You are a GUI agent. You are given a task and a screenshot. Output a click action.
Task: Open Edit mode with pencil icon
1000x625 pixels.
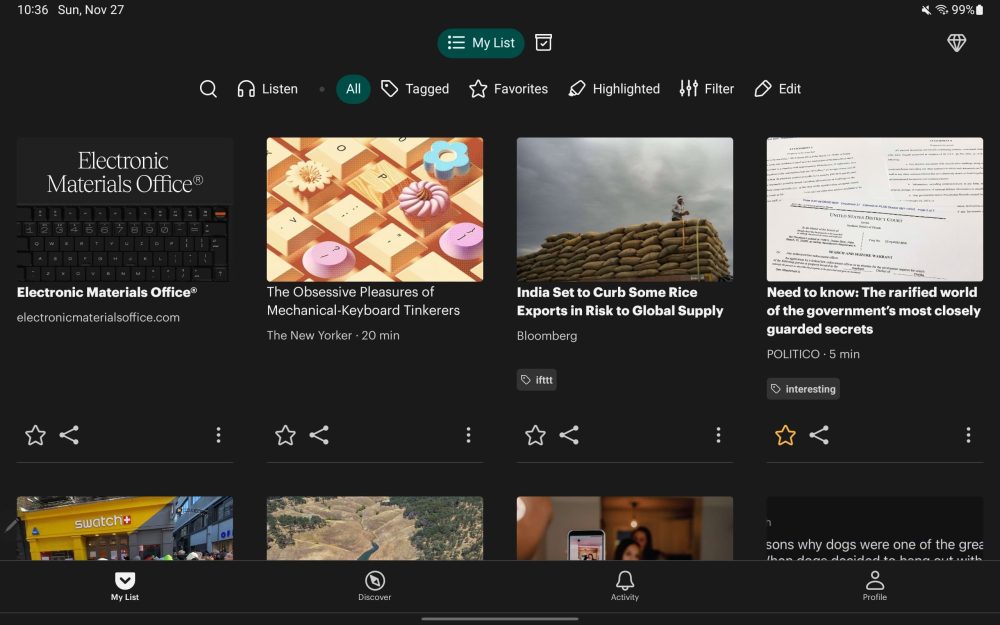(x=777, y=89)
